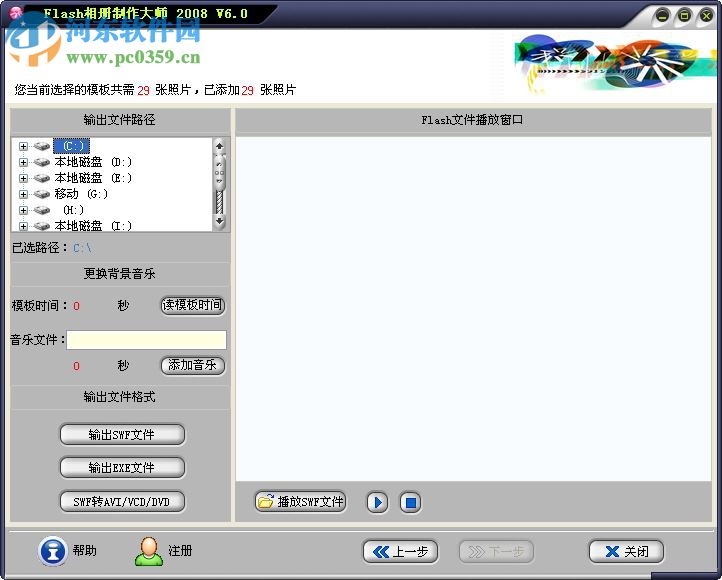The width and height of the screenshot is (722, 580).
Task: Maximize the window using title bar button
Action: [684, 16]
